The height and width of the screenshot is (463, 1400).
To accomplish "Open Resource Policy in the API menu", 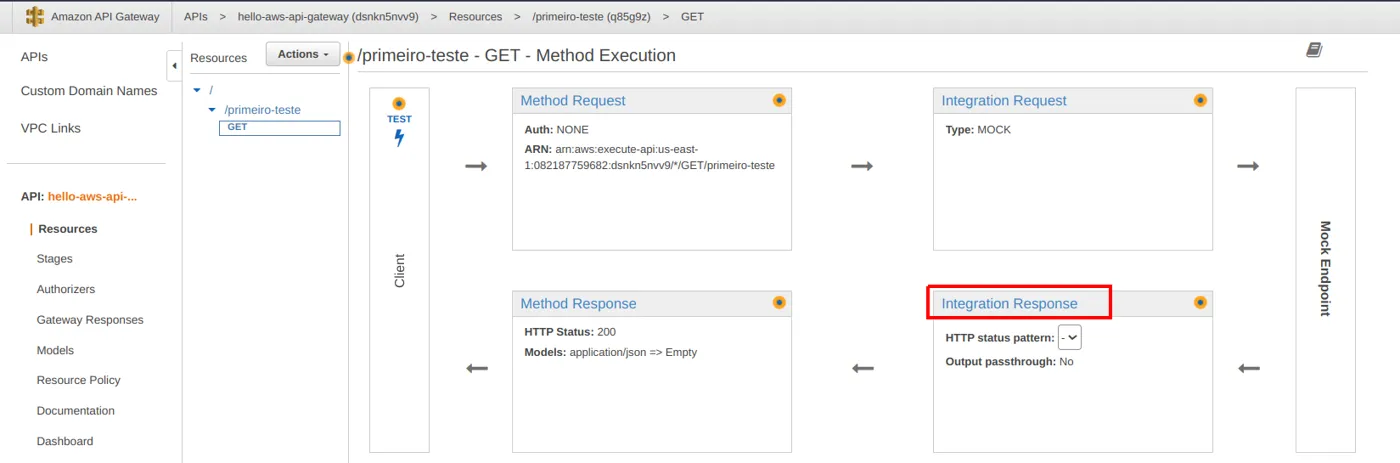I will tap(79, 380).
